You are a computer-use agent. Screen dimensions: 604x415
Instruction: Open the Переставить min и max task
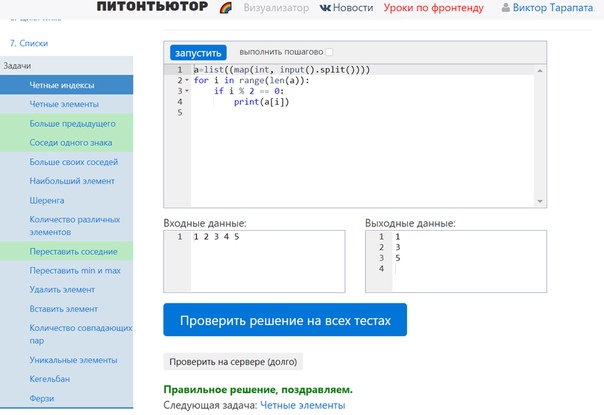(x=66, y=271)
